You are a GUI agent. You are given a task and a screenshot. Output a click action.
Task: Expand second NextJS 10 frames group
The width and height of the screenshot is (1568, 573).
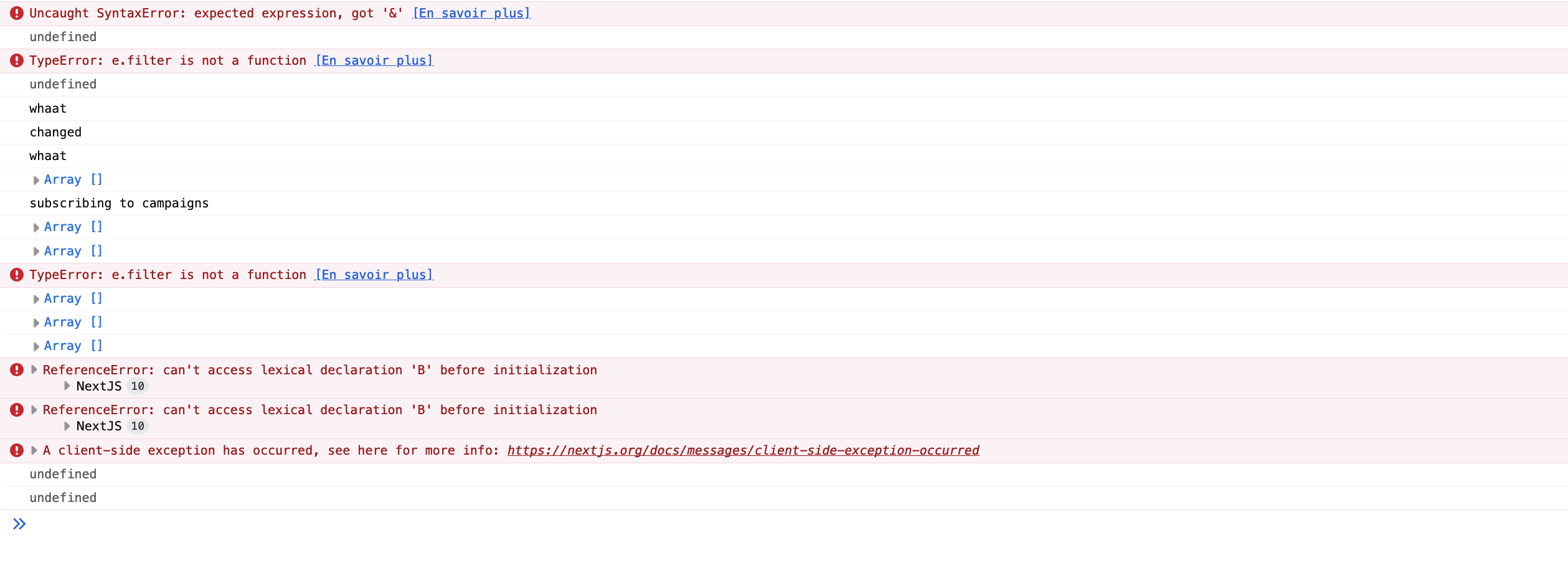click(67, 426)
